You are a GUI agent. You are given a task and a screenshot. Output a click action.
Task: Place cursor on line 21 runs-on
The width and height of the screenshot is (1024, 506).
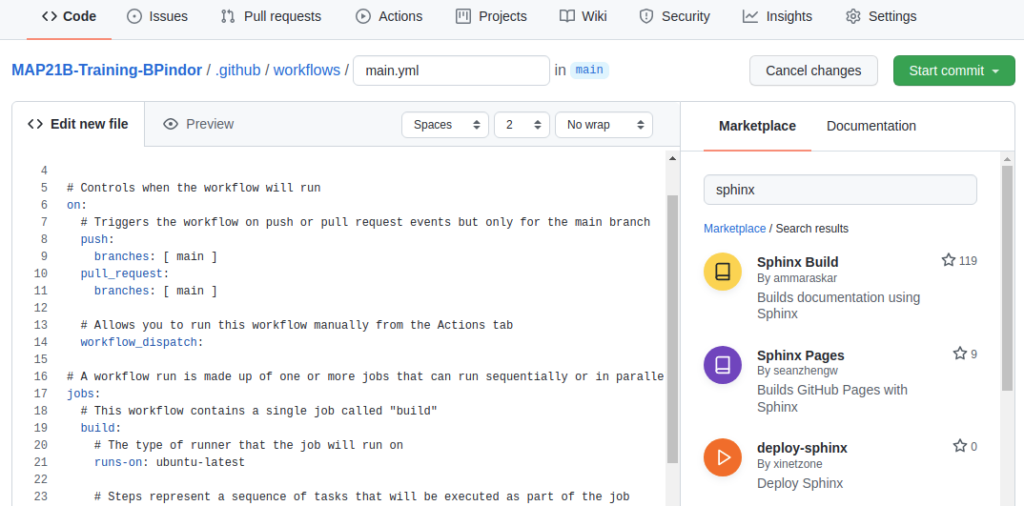(x=169, y=462)
